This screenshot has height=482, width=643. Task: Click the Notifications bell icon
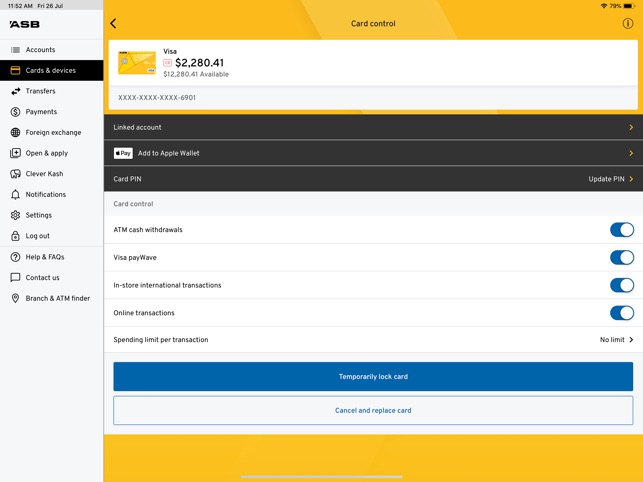[x=15, y=194]
